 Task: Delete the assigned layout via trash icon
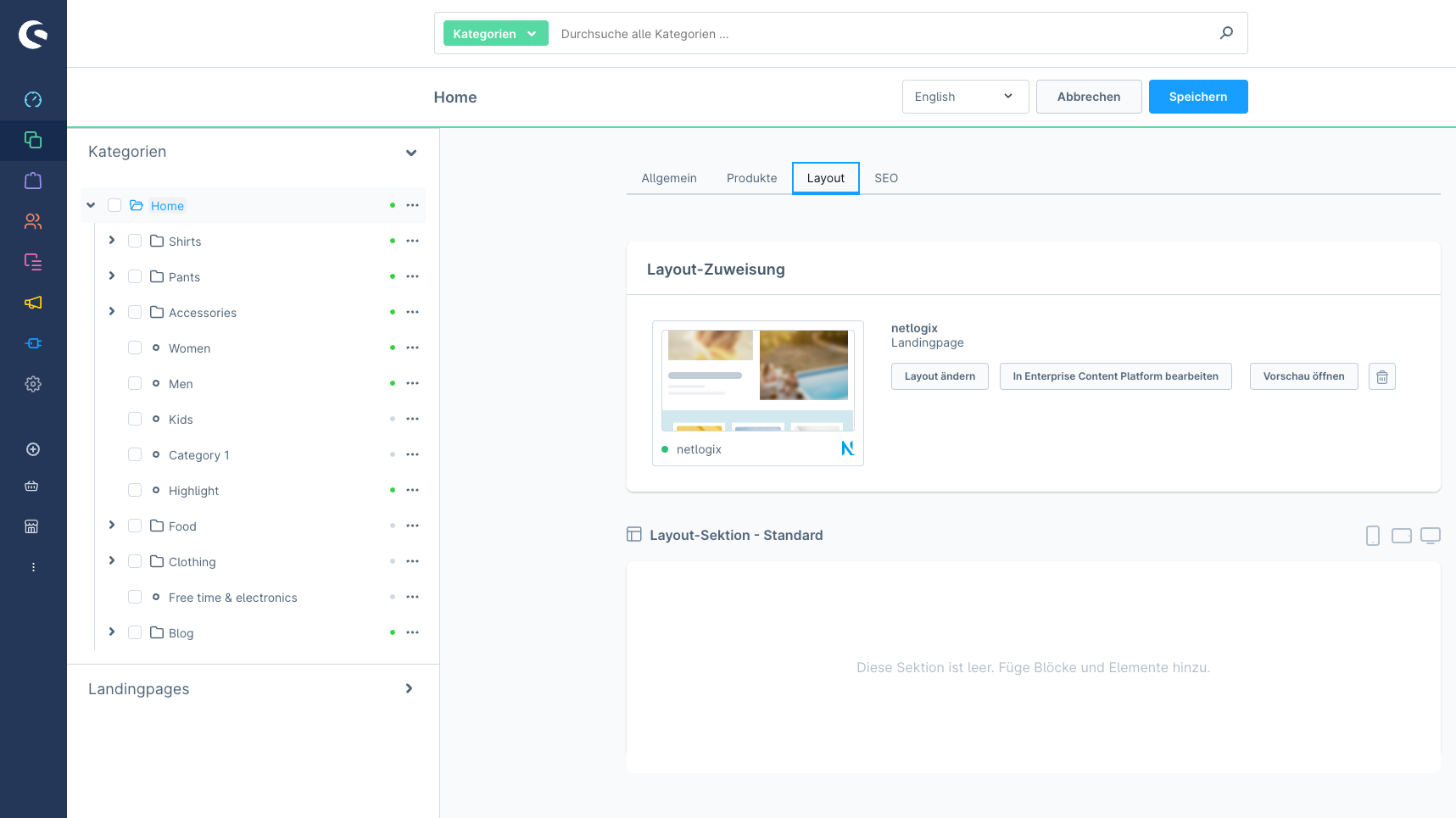[x=1382, y=376]
